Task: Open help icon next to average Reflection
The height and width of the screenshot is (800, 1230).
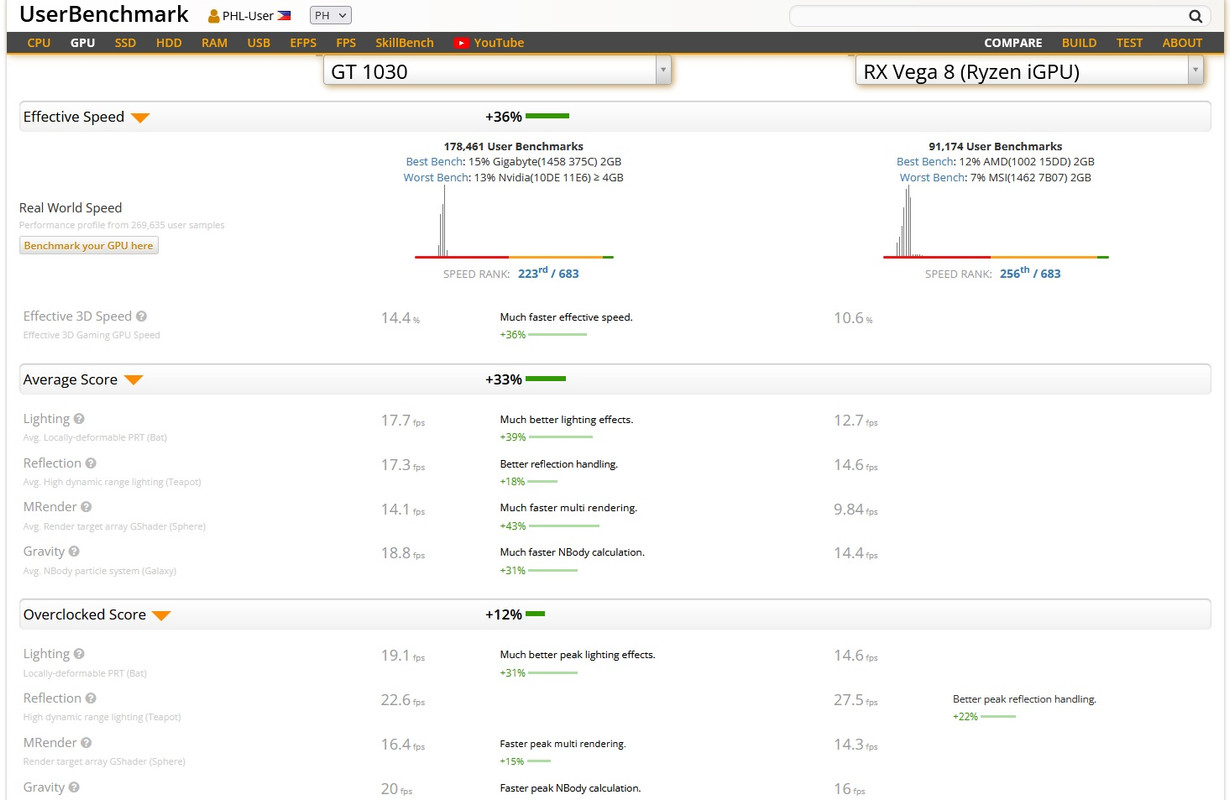Action: (x=91, y=463)
